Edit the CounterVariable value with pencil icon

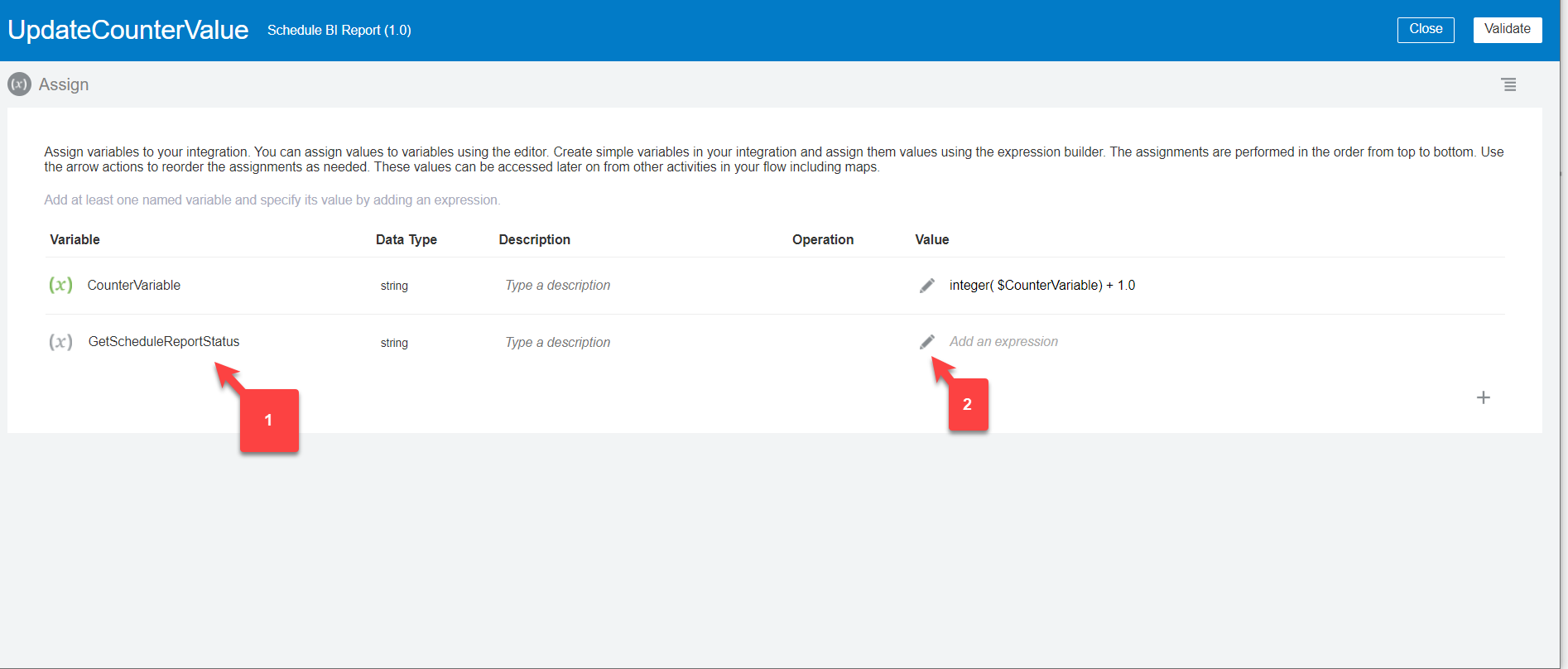[927, 286]
